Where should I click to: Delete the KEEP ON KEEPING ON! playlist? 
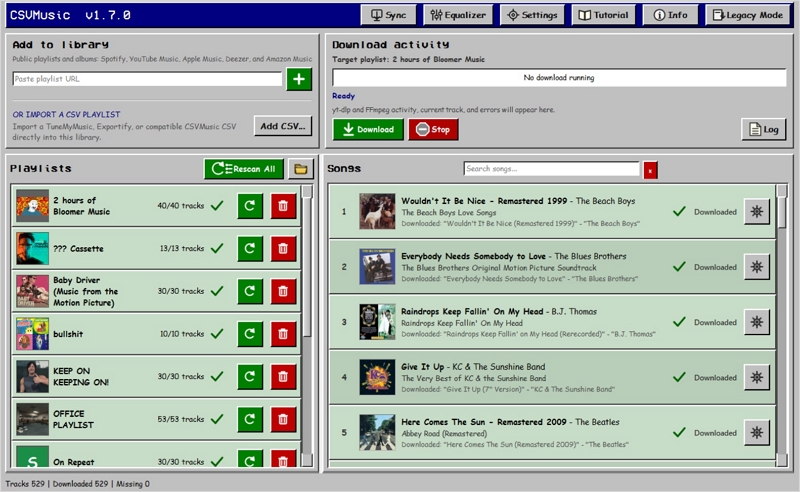[283, 377]
